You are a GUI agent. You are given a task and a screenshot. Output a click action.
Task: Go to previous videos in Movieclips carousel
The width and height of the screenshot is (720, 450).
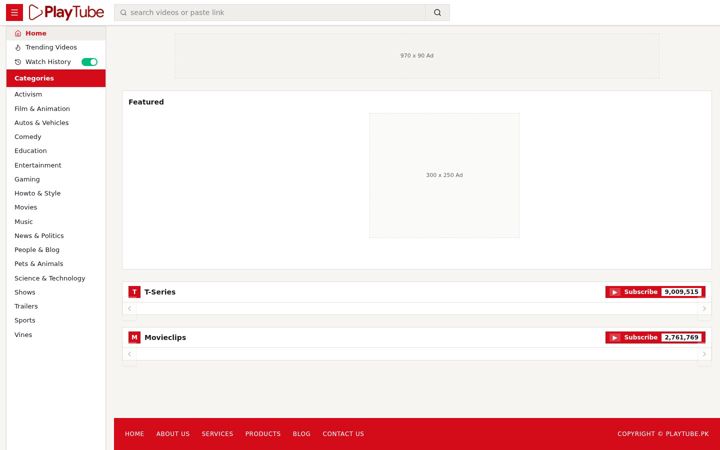point(129,354)
